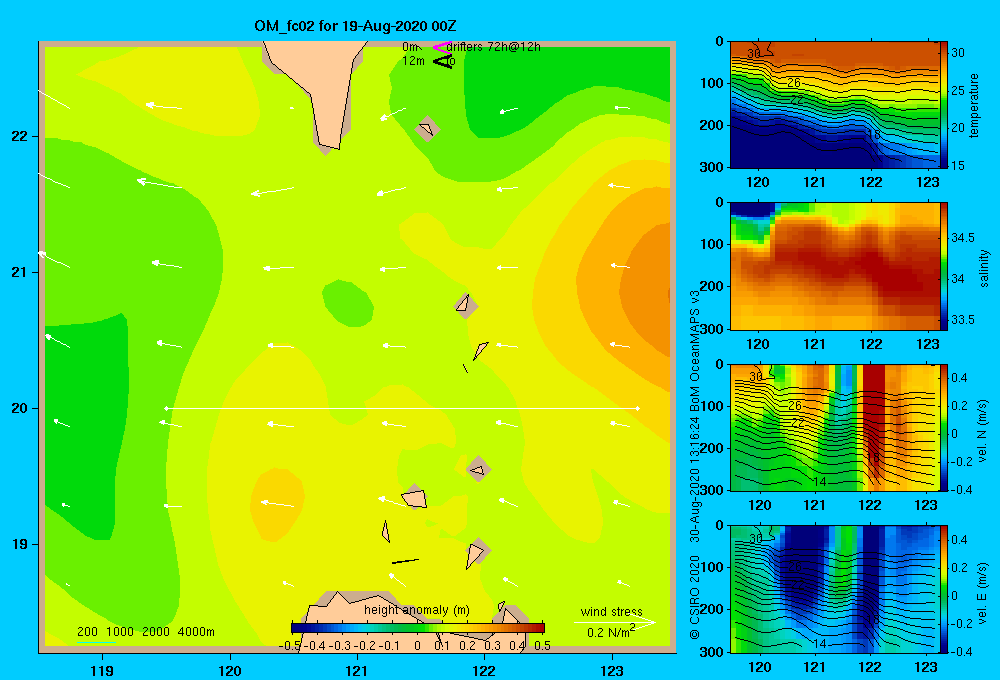Select the northward velocity section panel
This screenshot has width=1000, height=680.
[834, 427]
